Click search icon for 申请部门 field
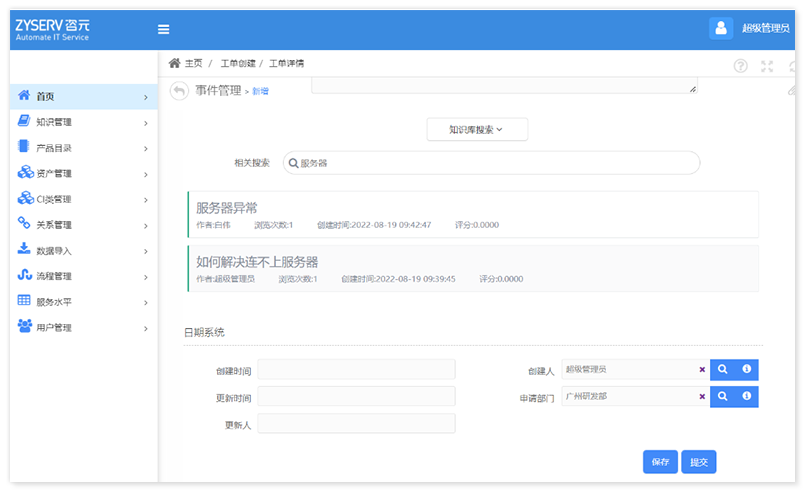 [x=722, y=396]
